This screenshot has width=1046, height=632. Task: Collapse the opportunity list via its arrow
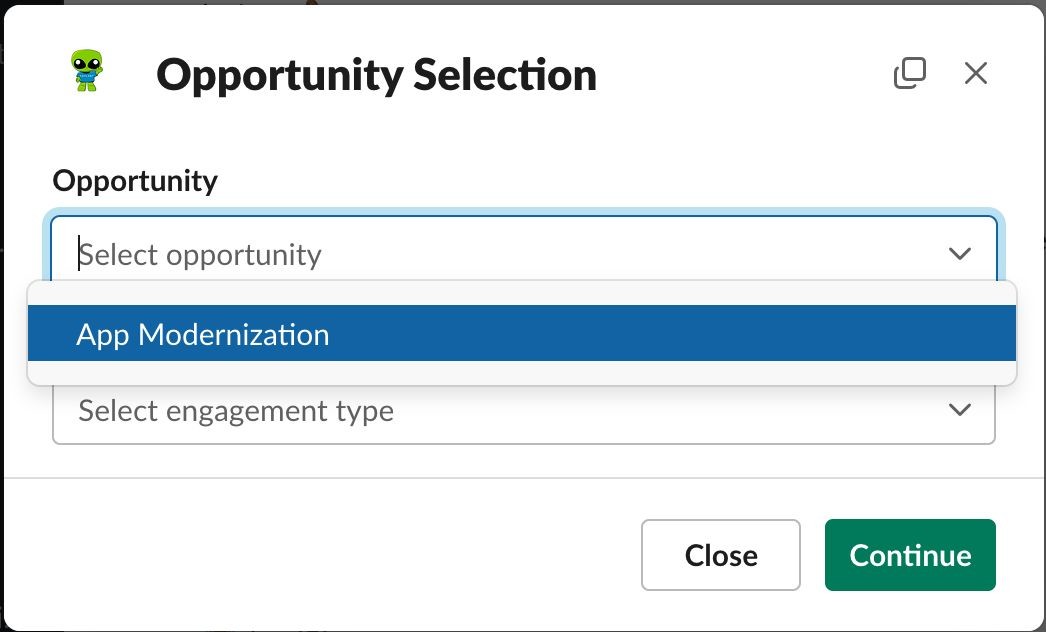(x=959, y=254)
